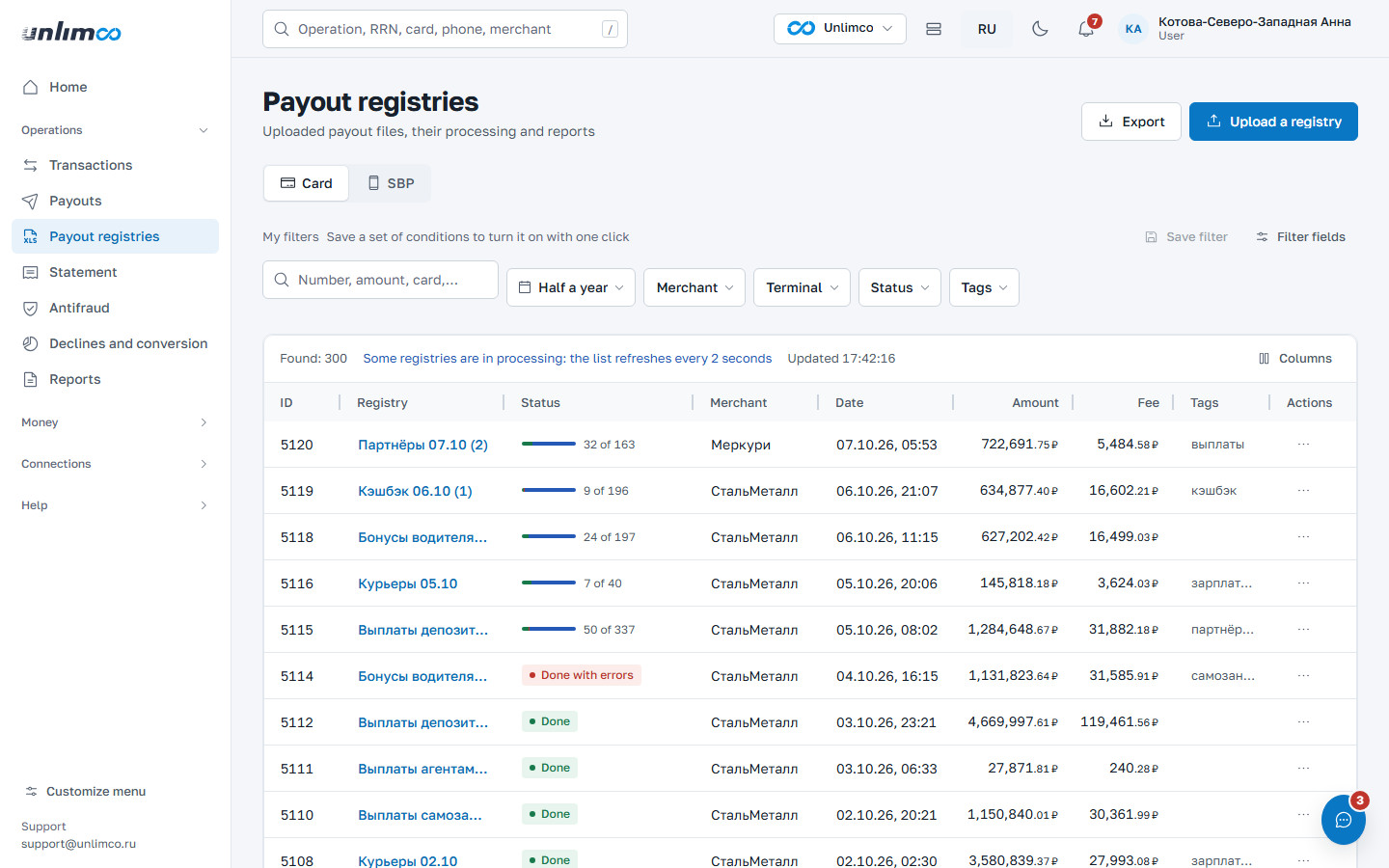The image size is (1389, 868).
Task: Open Declines and conversion
Action: click(115, 343)
